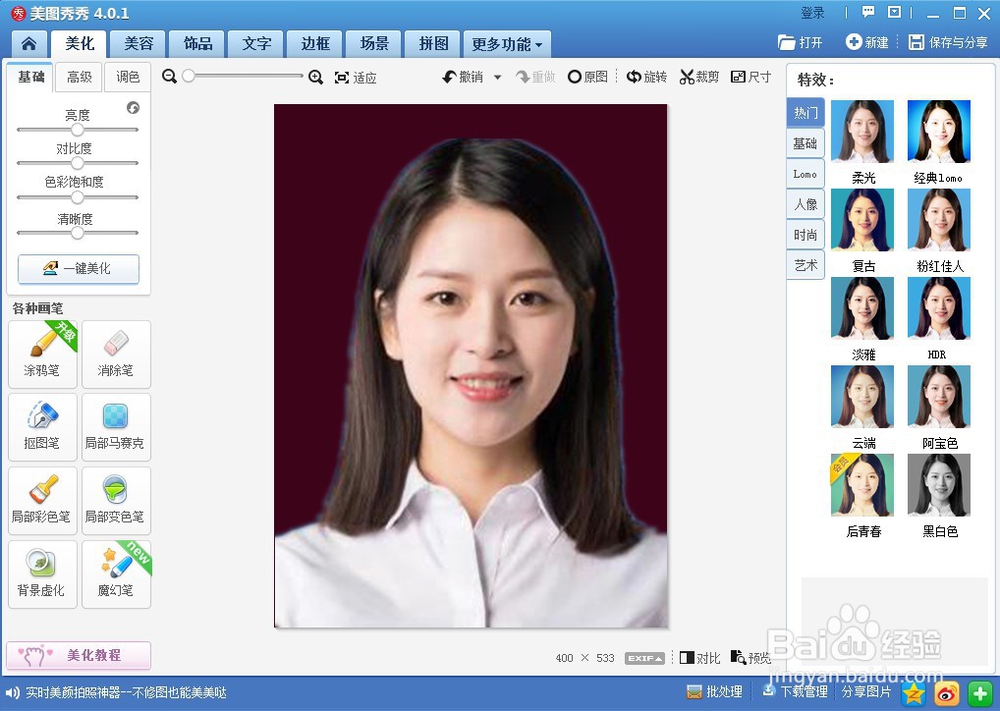Image resolution: width=1000 pixels, height=711 pixels.
Task: Switch to the 边框 tab
Action: pos(315,44)
